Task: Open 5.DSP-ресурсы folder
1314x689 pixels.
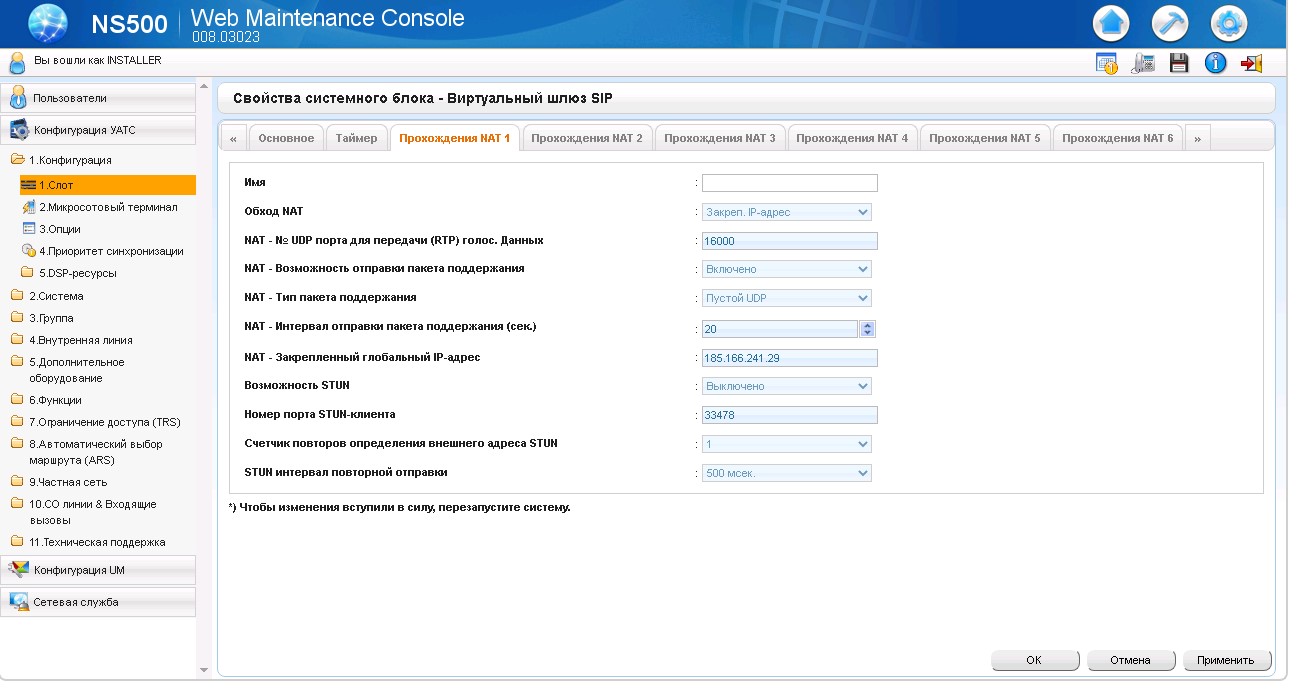Action: (x=69, y=273)
